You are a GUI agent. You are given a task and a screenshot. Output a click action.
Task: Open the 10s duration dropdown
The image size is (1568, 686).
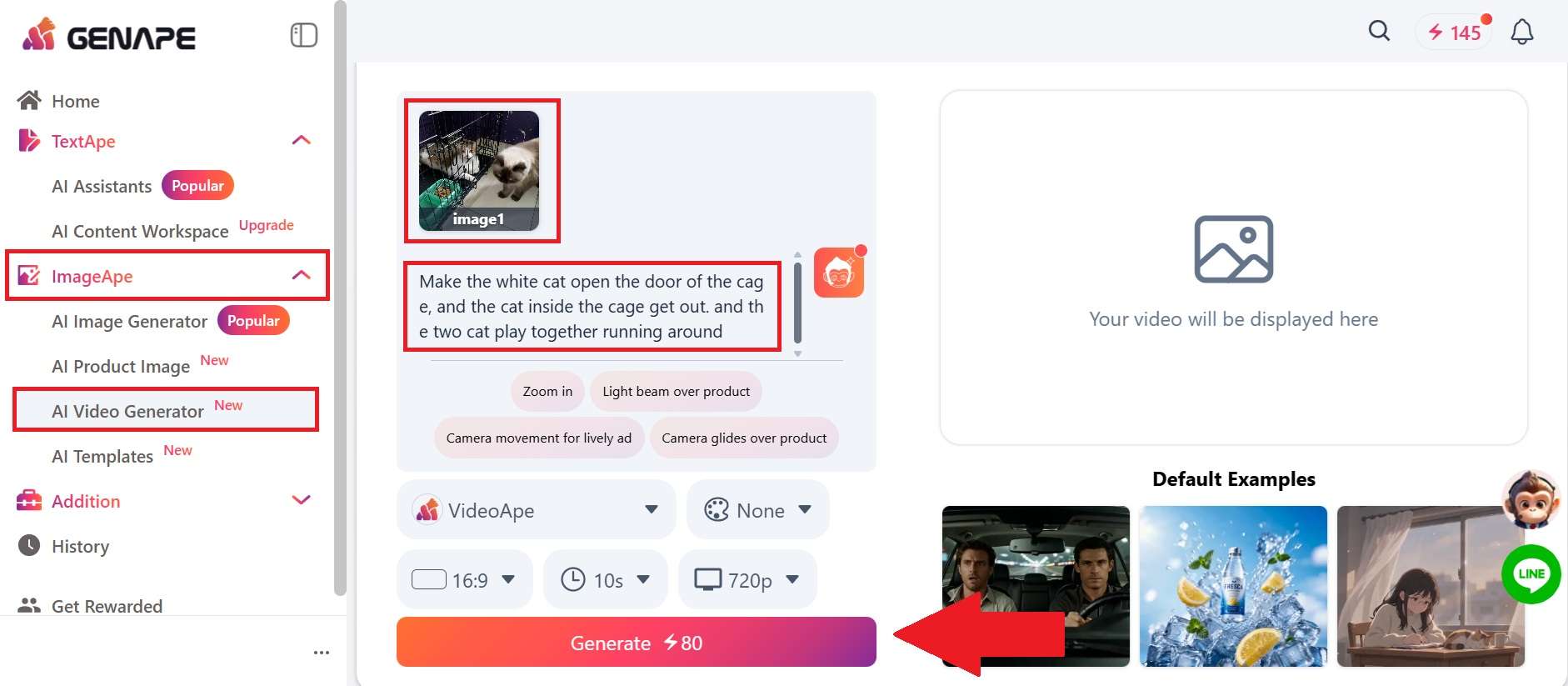(606, 580)
